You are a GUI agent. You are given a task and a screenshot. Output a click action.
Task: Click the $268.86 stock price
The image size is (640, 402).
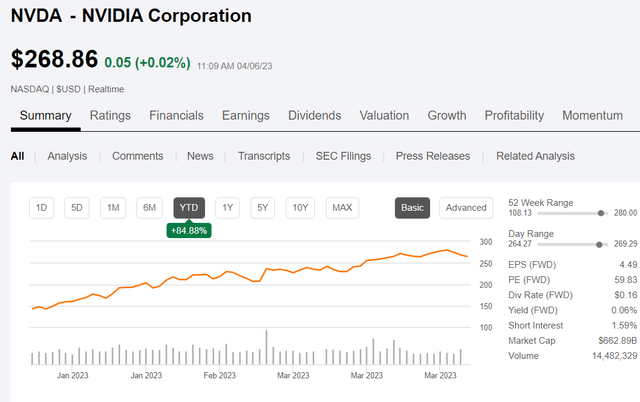click(x=54, y=59)
